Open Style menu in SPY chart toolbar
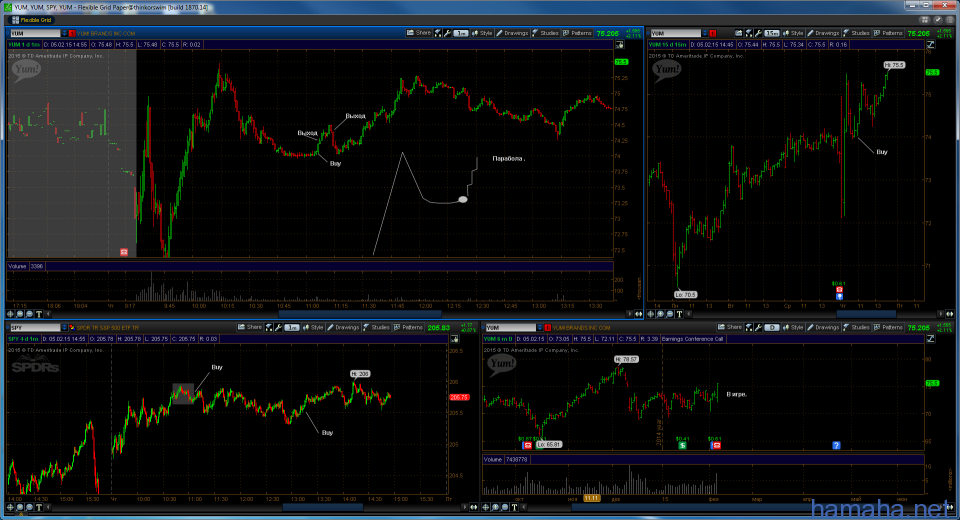Image resolution: width=960 pixels, height=520 pixels. (x=313, y=327)
